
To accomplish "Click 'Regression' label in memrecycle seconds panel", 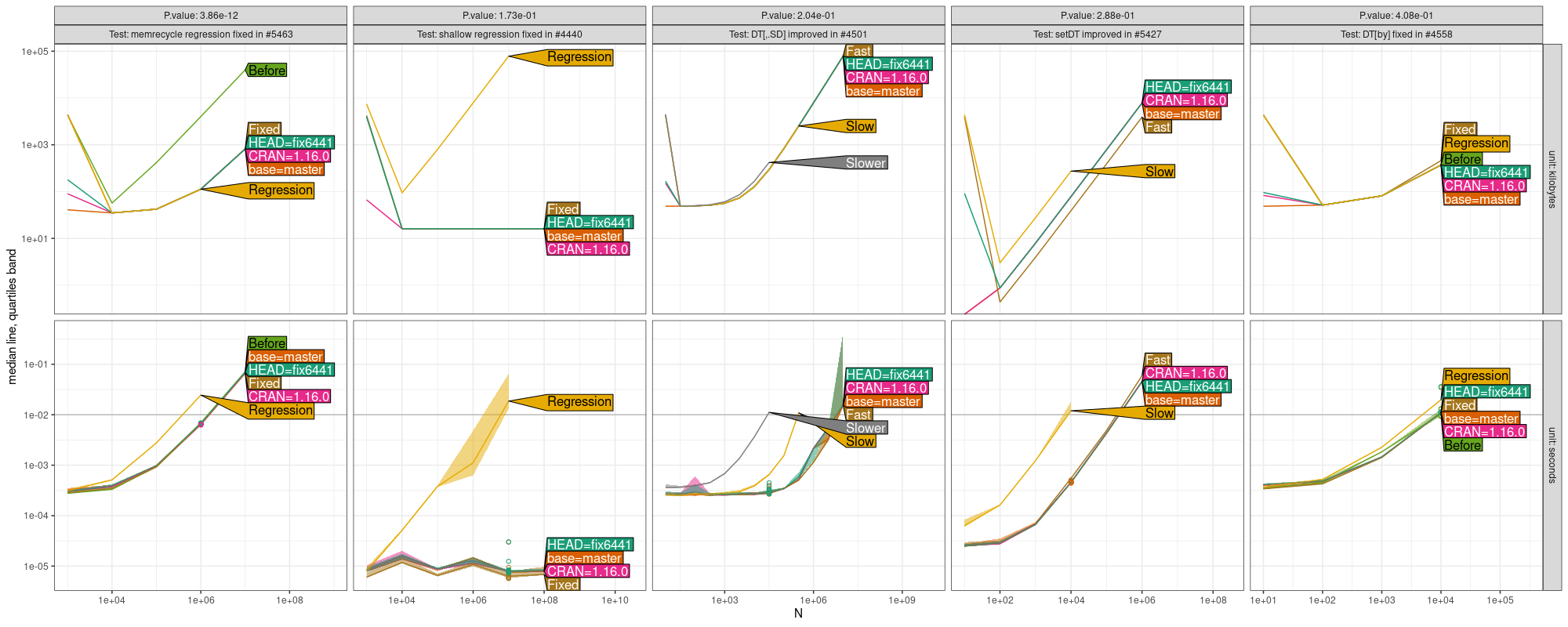I will click(281, 411).
